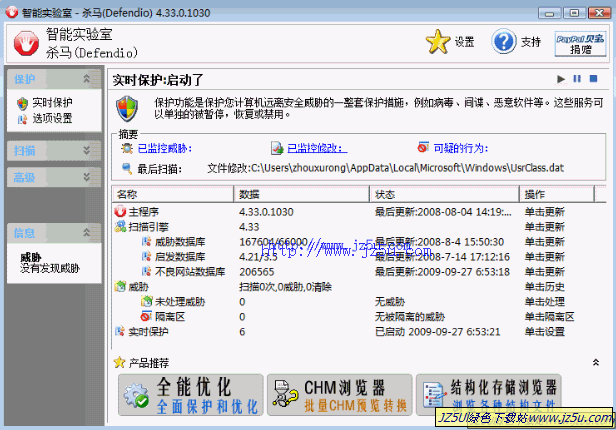Open settings via the yellow star icon
The width and height of the screenshot is (616, 430).
(x=438, y=42)
